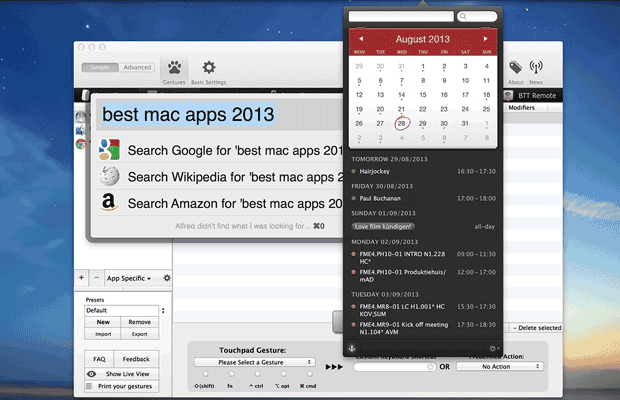Remove app with minus button
The height and width of the screenshot is (400, 620).
point(96,277)
